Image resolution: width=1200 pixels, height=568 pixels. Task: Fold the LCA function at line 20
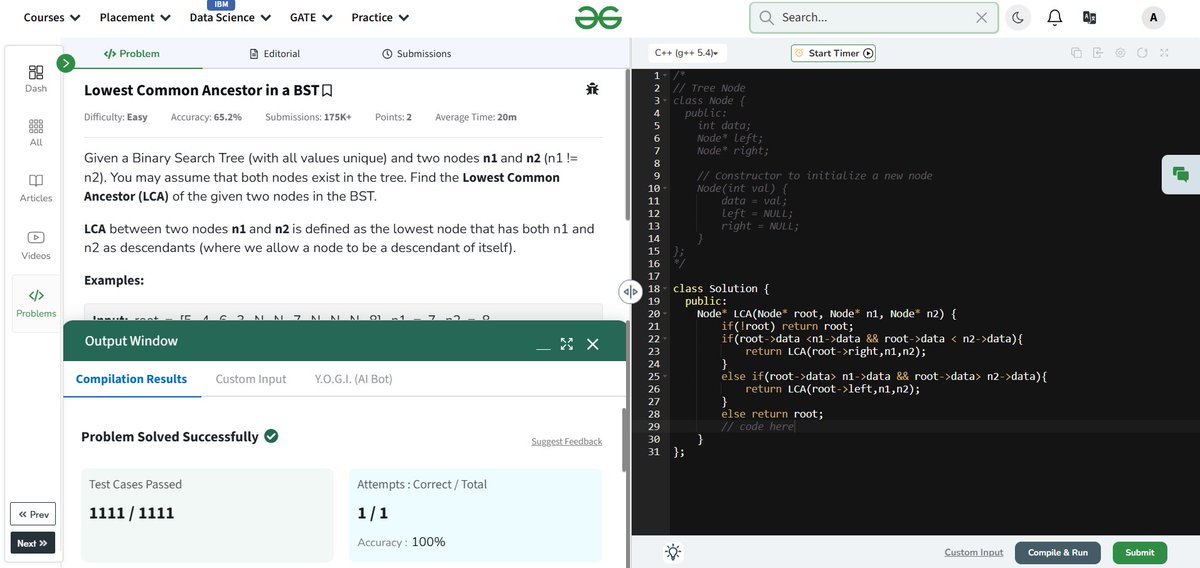[666, 314]
